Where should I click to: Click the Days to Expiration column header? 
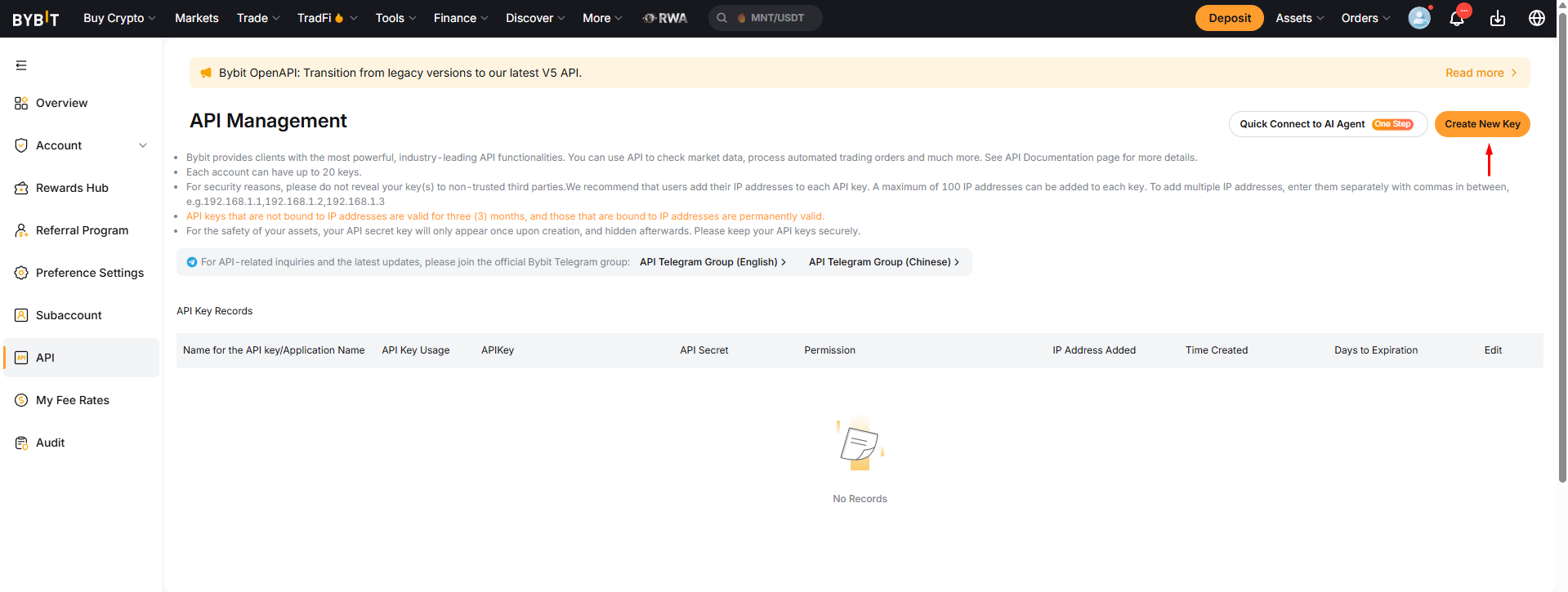click(1376, 350)
